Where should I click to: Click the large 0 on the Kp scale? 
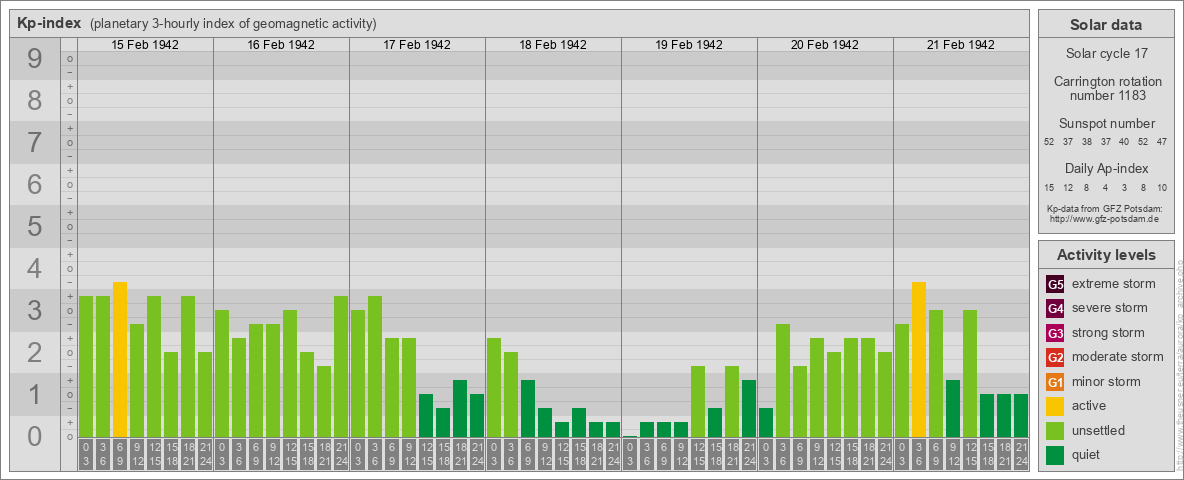(x=34, y=436)
